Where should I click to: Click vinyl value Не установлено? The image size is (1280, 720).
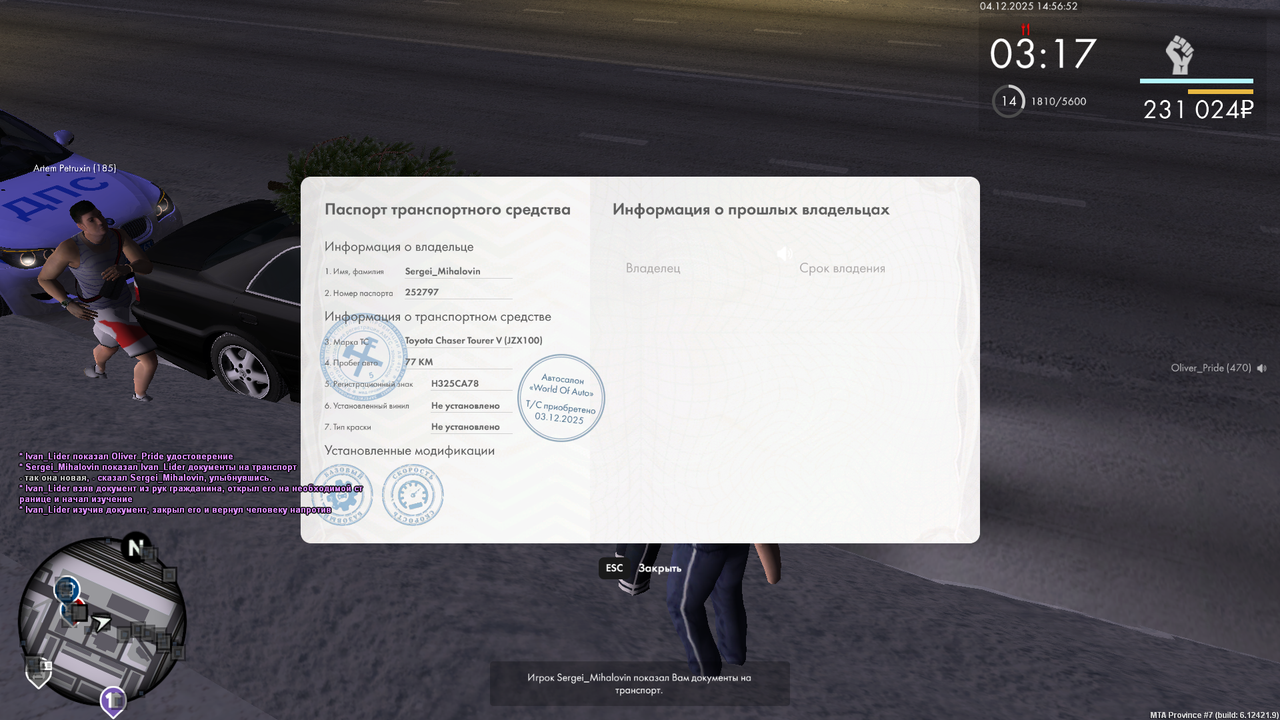[x=465, y=405]
